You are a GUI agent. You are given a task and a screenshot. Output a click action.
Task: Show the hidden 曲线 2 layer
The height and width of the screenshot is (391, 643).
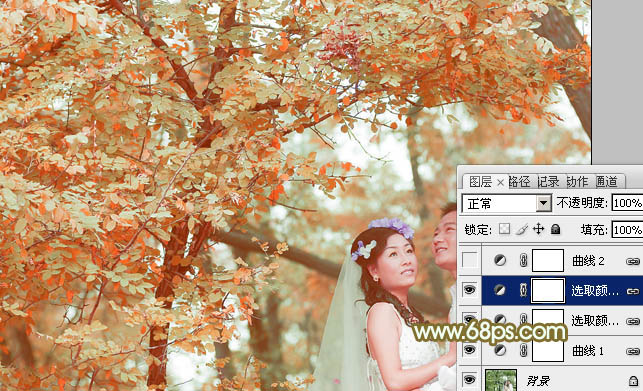pyautogui.click(x=470, y=260)
